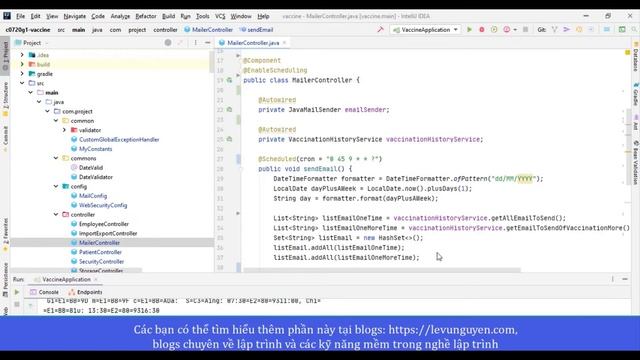Collapse the com.project package
This screenshot has width=640, height=360.
[47, 111]
